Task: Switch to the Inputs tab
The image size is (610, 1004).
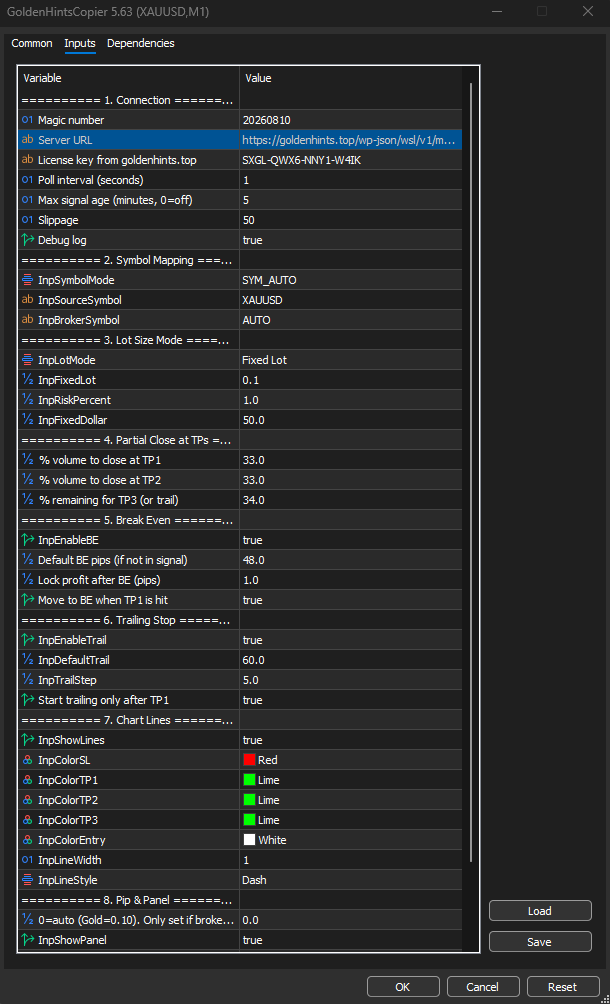Action: pyautogui.click(x=79, y=43)
